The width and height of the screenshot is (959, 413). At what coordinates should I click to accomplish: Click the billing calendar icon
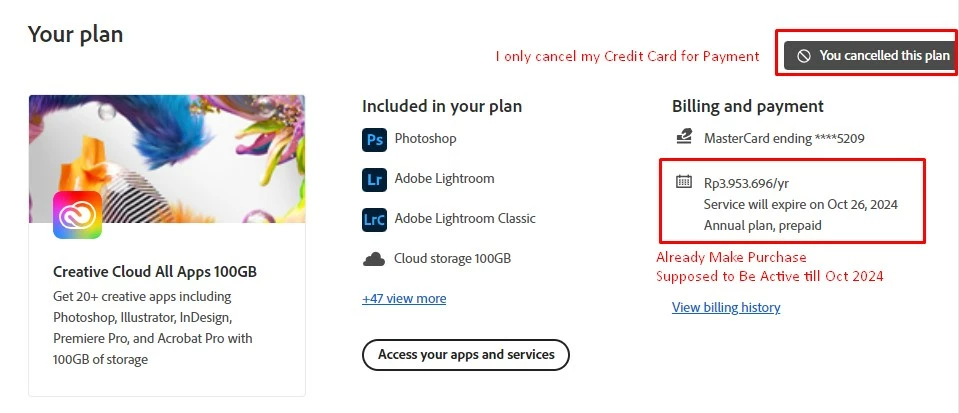tap(684, 182)
